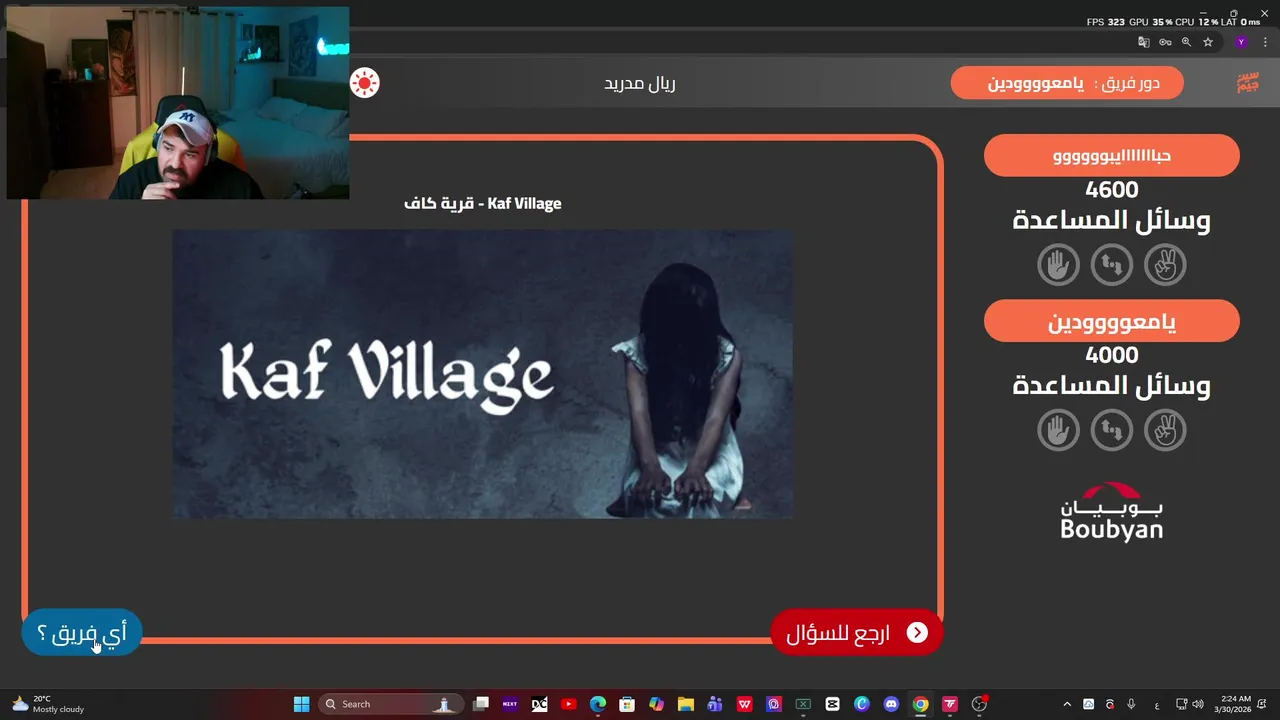Open CapCut from the taskbar
Screen dimensions: 1280x720
(832, 704)
